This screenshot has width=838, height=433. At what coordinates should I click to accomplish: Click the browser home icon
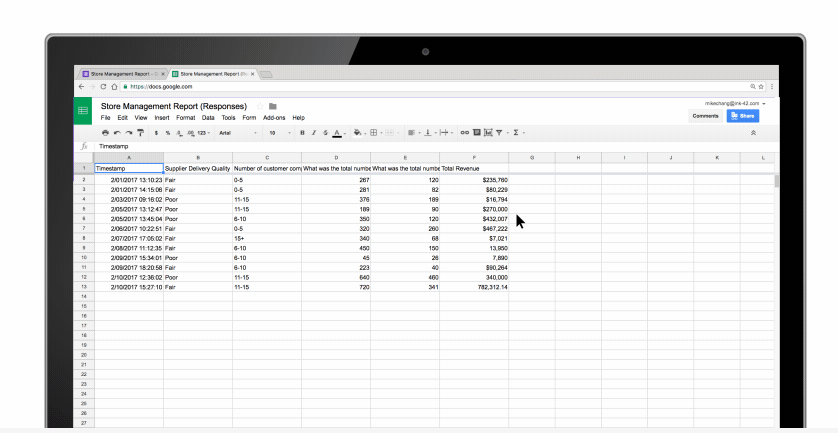pos(114,87)
